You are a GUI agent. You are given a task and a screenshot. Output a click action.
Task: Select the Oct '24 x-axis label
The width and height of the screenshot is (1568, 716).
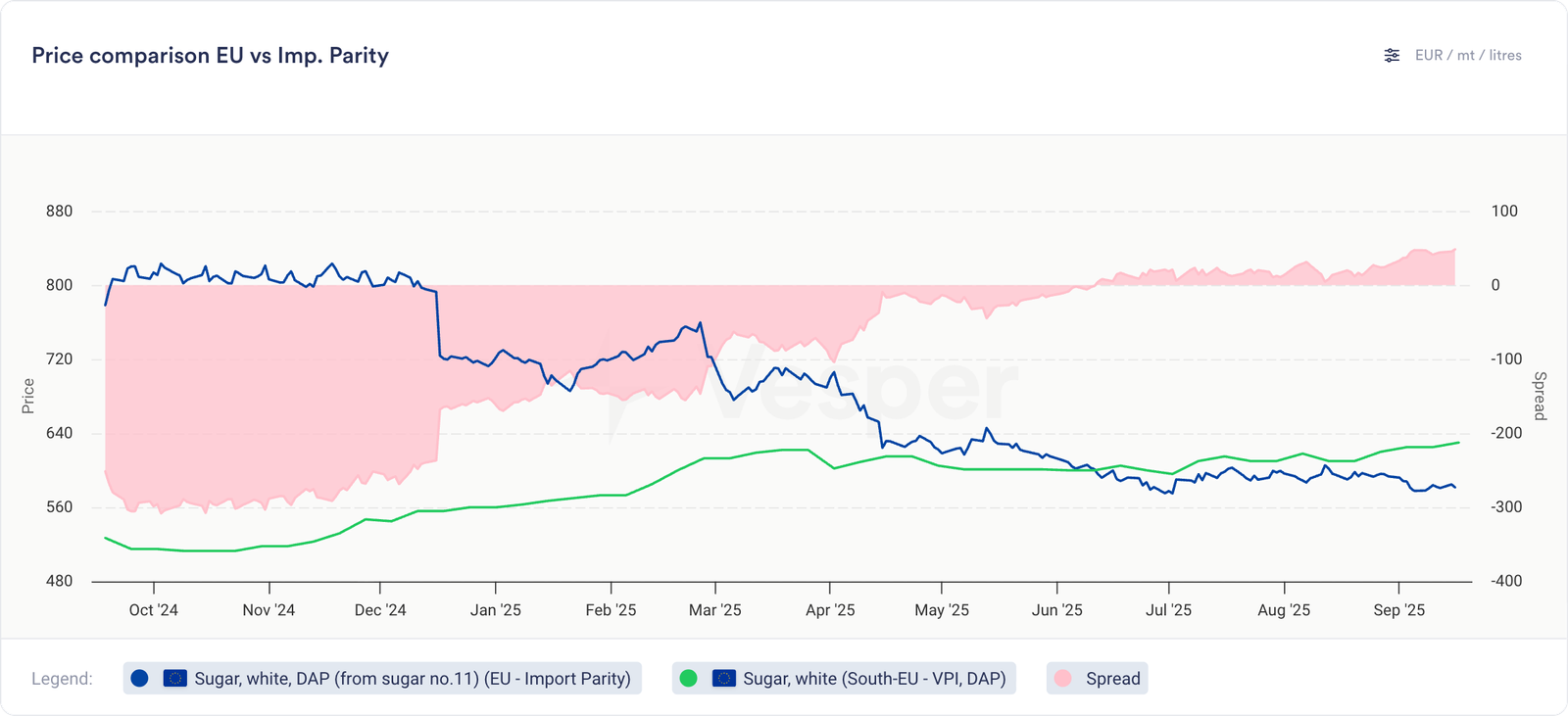point(154,610)
